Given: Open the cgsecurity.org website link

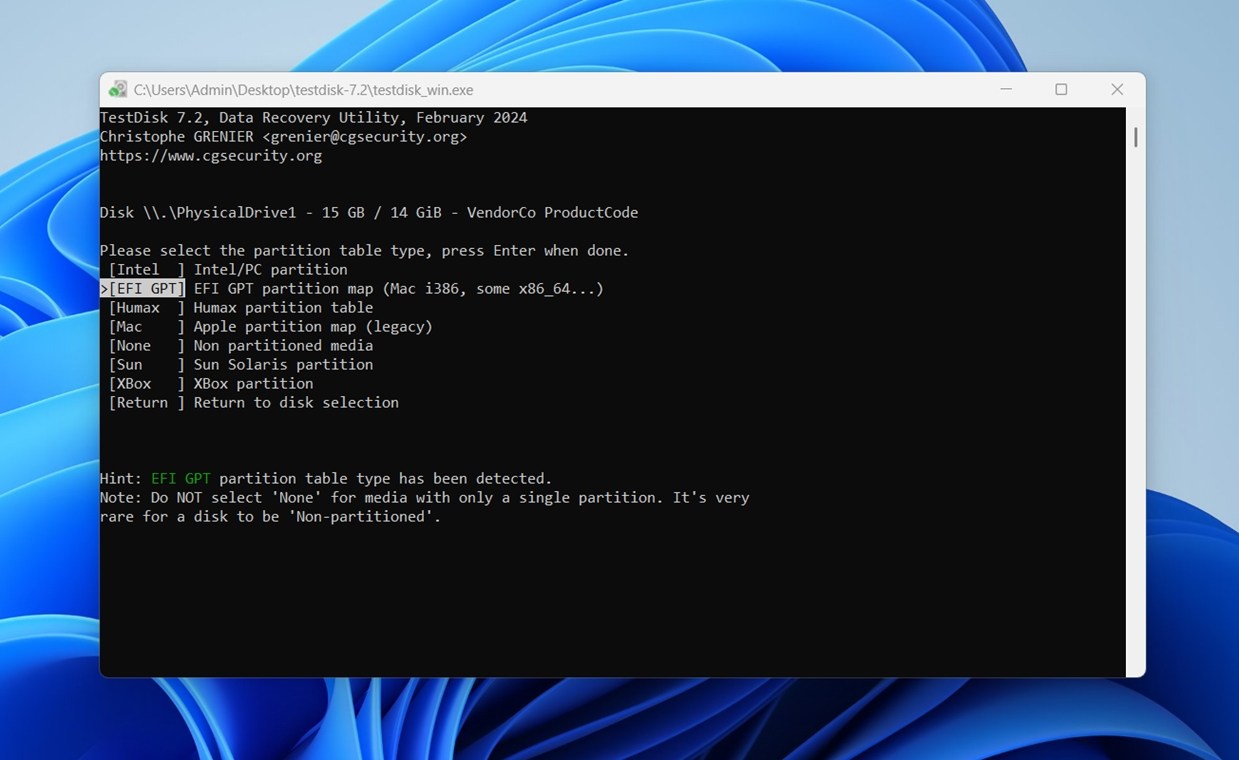Looking at the screenshot, I should click(210, 155).
